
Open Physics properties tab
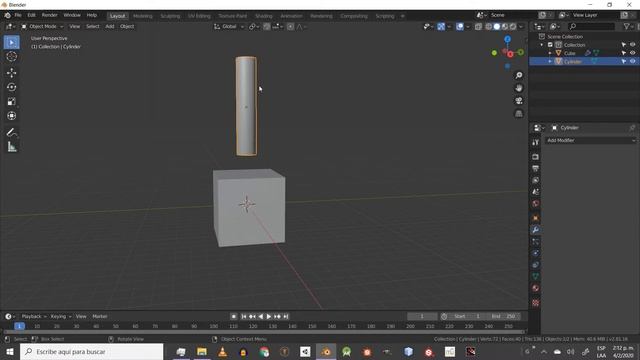pyautogui.click(x=536, y=253)
